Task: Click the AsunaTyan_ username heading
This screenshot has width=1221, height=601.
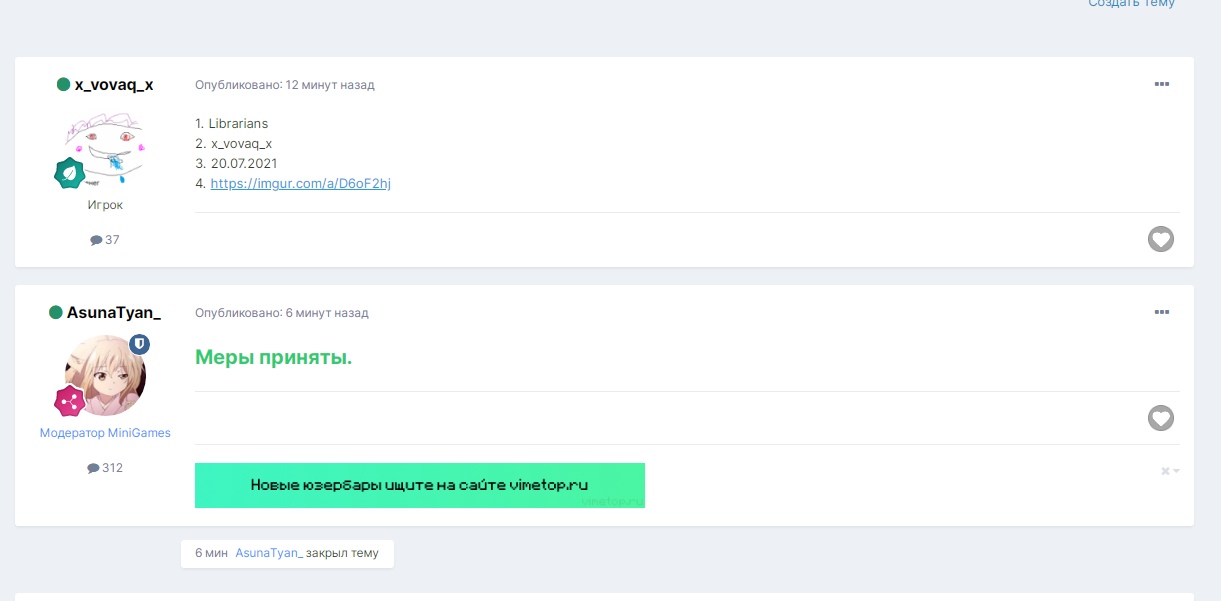Action: click(x=113, y=313)
